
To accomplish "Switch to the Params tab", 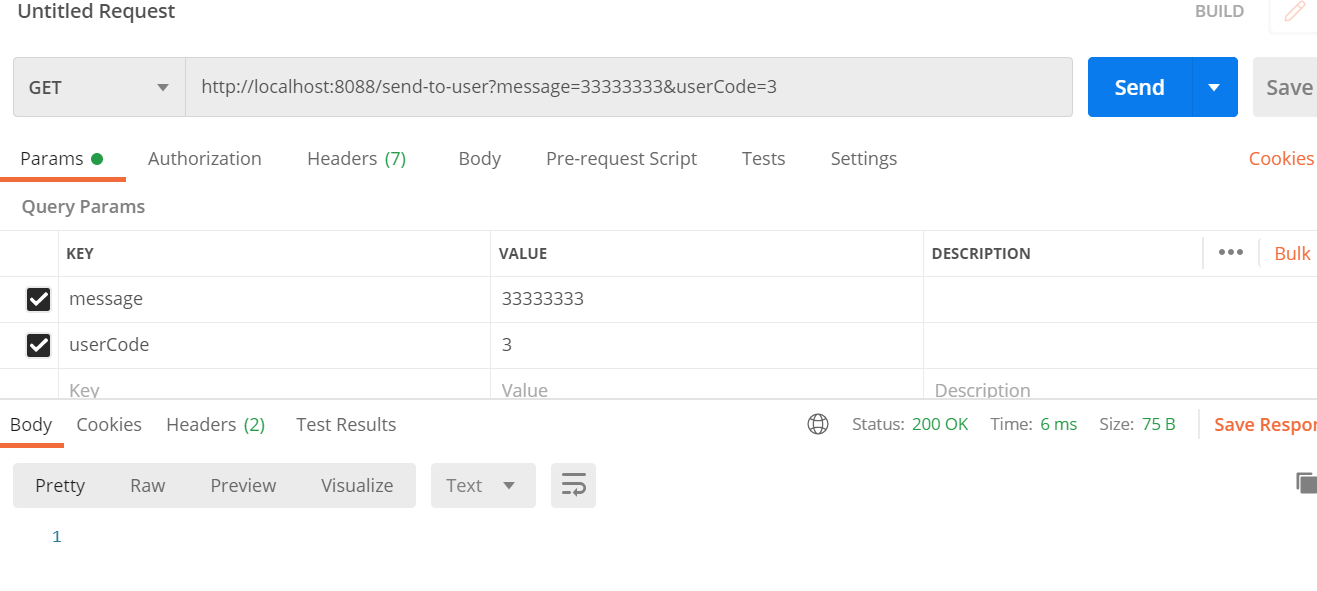I will (62, 158).
